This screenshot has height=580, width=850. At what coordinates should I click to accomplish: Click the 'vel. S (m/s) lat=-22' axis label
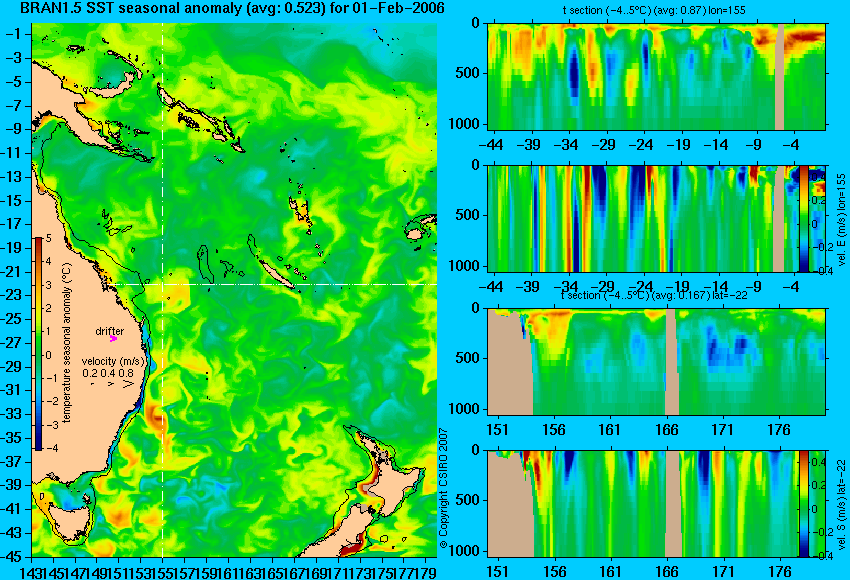[842, 504]
